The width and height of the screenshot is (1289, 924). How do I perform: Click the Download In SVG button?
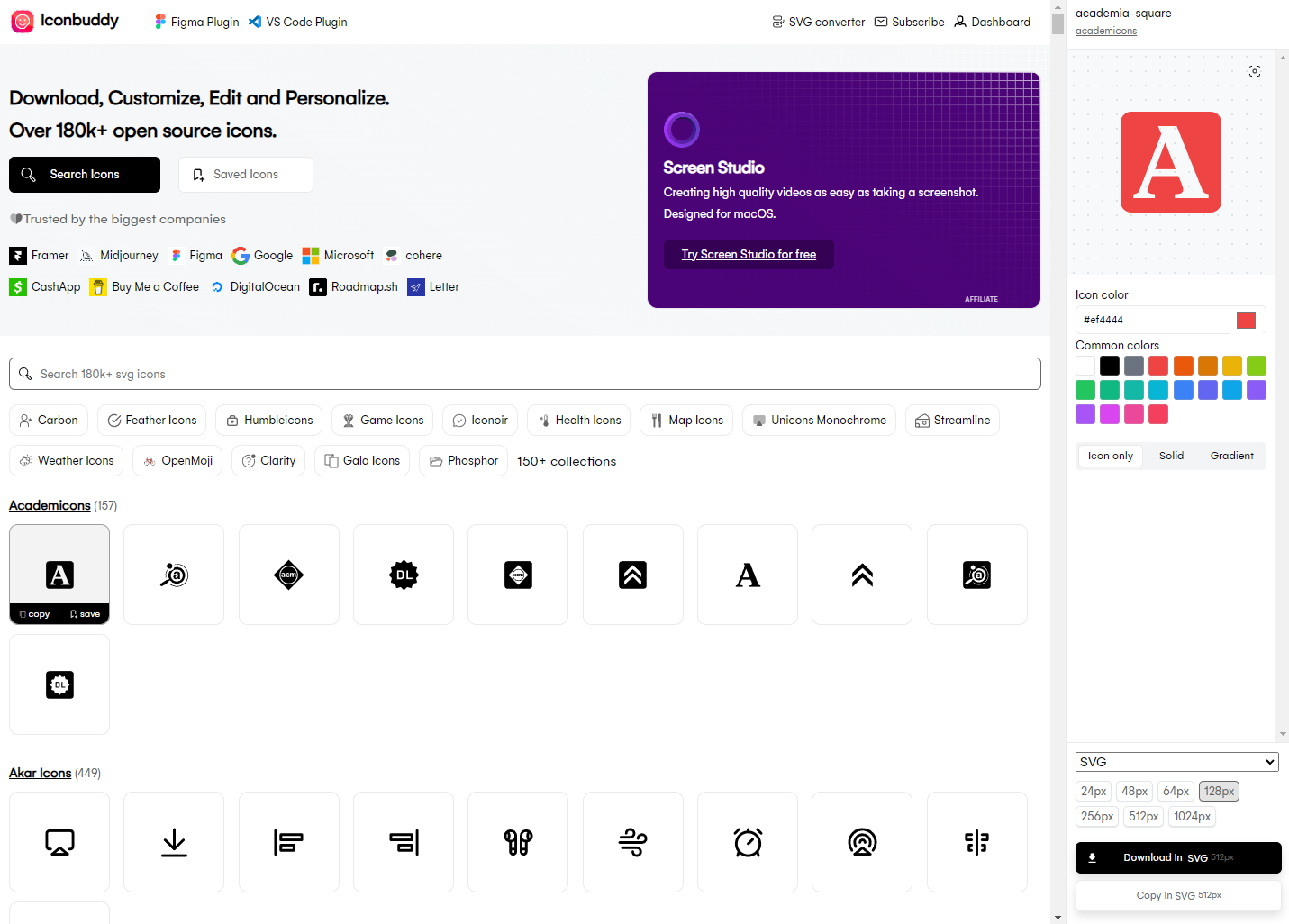1177,857
